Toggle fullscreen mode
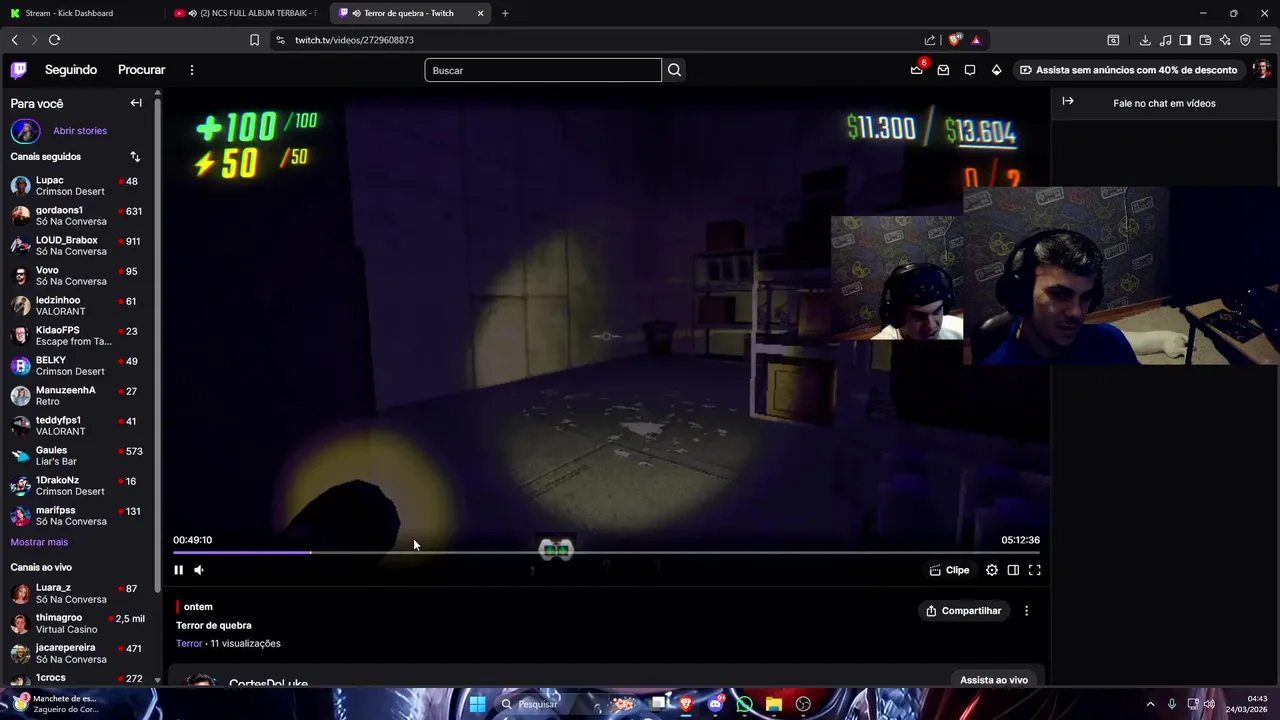The width and height of the screenshot is (1280, 720). coord(1035,570)
